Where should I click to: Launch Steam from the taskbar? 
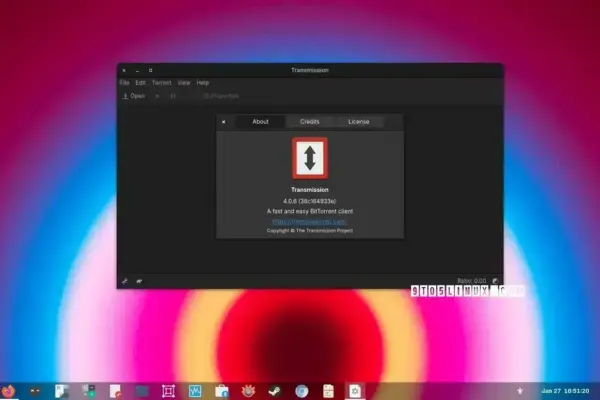pos(275,391)
